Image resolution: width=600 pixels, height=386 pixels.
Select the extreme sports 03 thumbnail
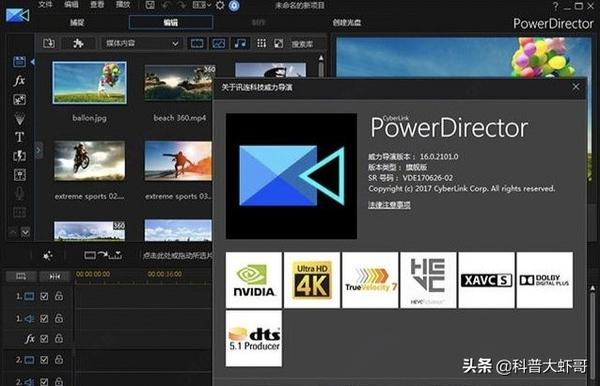pyautogui.click(x=178, y=161)
